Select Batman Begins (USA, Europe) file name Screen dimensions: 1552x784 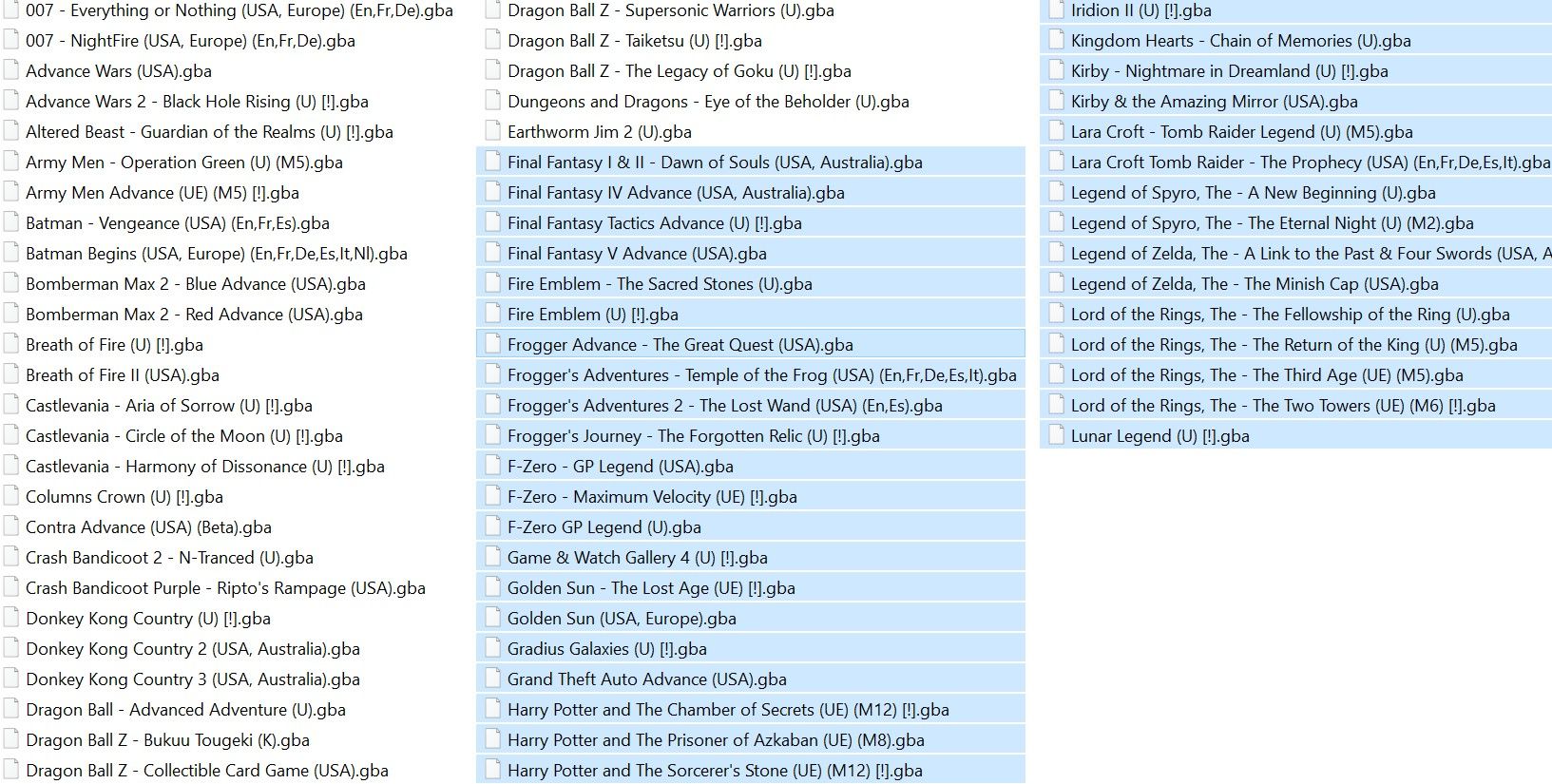pyautogui.click(x=217, y=254)
